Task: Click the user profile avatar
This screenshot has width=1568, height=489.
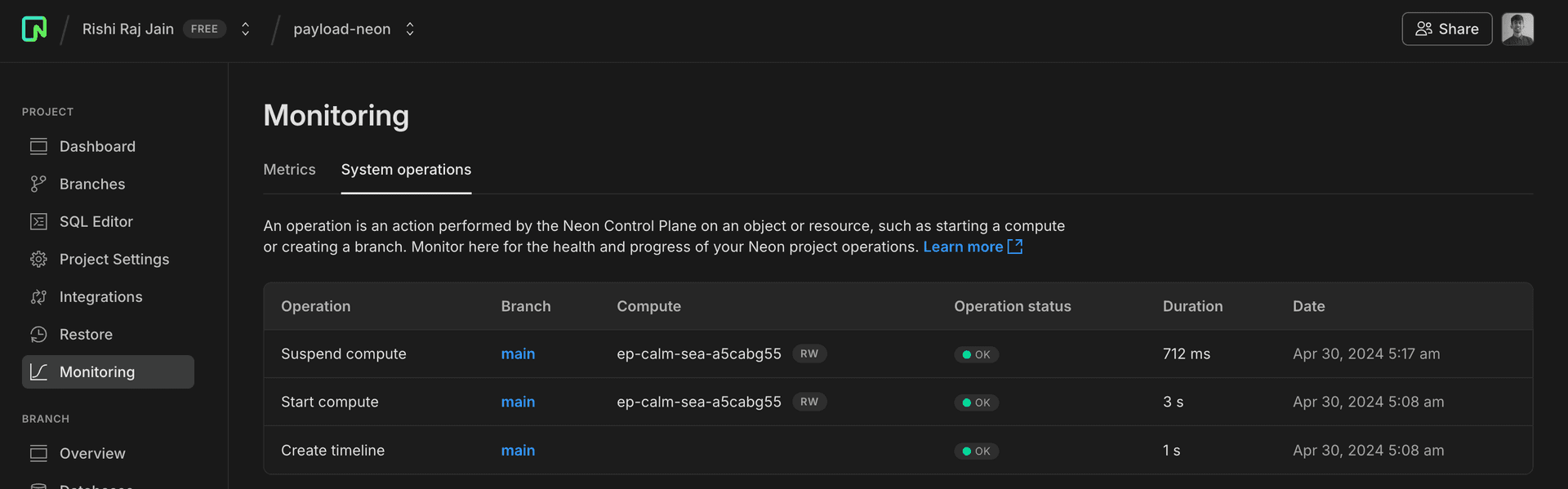Action: 1517,29
